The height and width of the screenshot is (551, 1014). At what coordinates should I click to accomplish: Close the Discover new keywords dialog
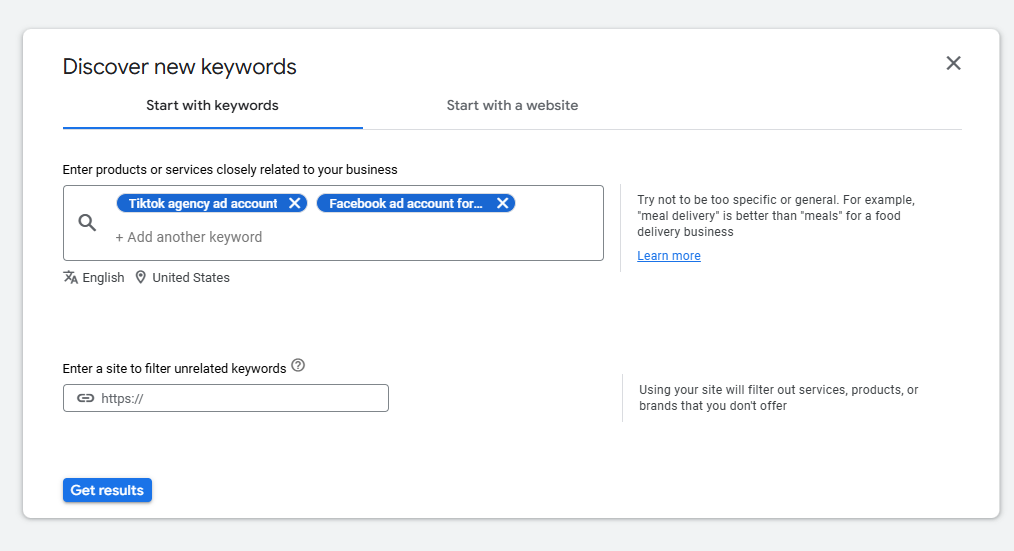953,63
